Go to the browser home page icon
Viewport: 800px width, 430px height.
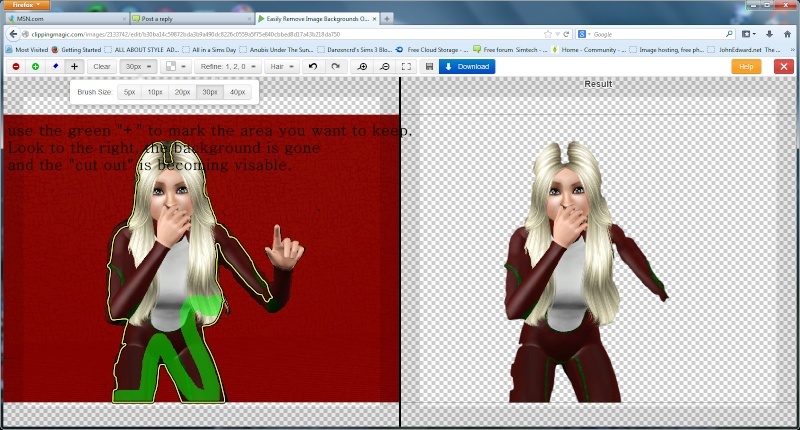coord(787,34)
